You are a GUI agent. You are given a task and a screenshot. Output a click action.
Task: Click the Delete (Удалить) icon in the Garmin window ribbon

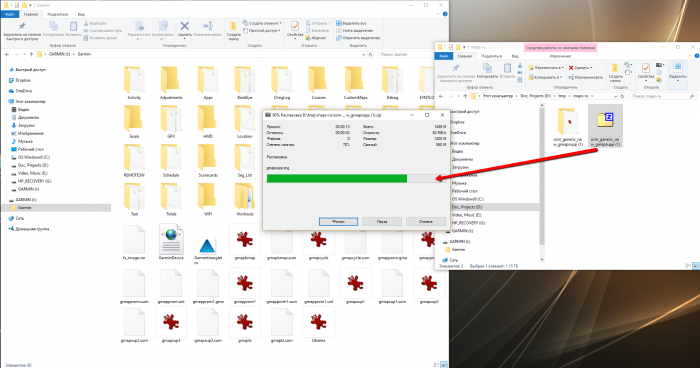click(184, 27)
